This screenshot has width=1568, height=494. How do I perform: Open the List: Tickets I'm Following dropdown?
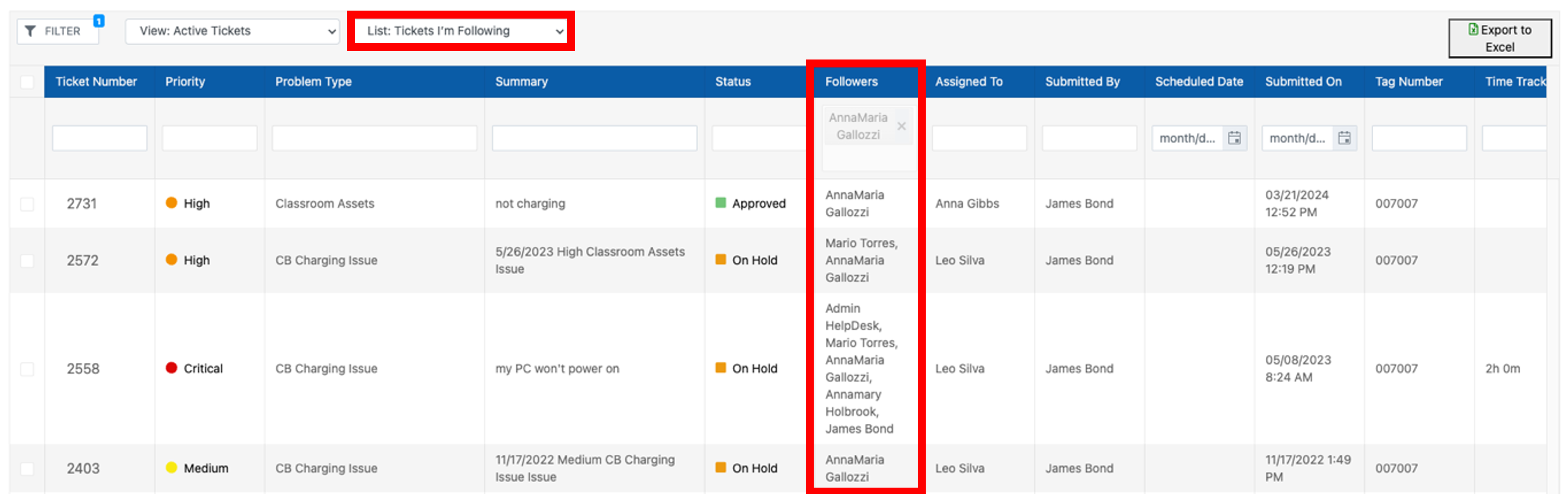pyautogui.click(x=461, y=31)
